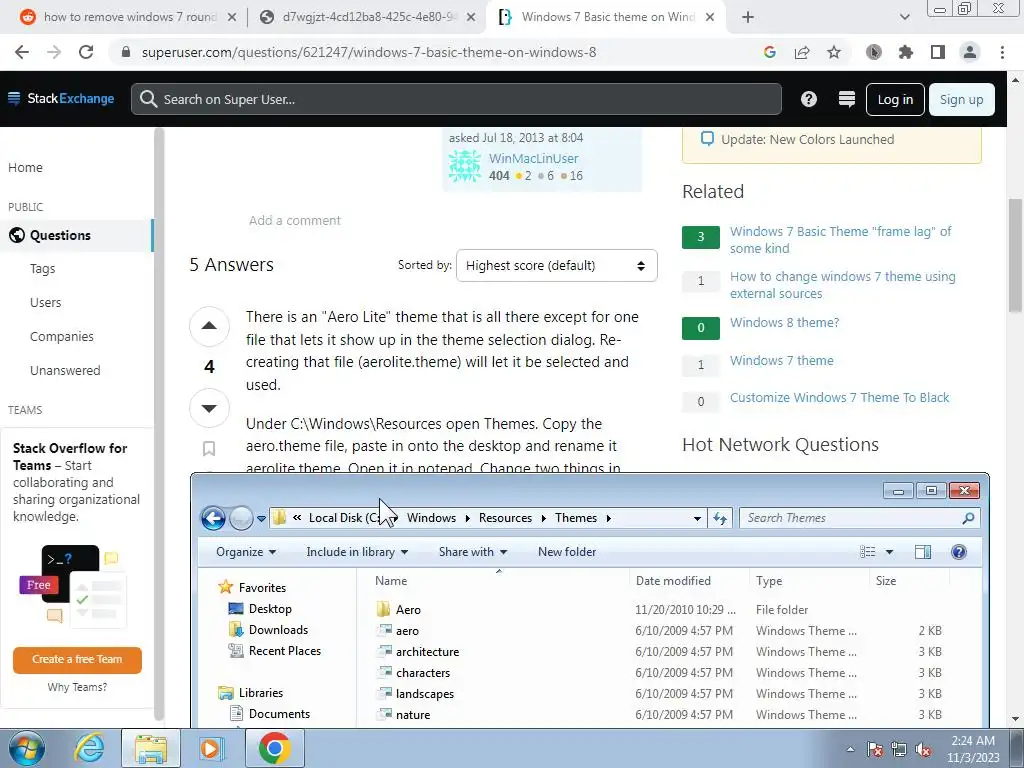This screenshot has height=768, width=1024.
Task: Switch to the 'how to remove windows 7' tab
Action: tap(129, 17)
